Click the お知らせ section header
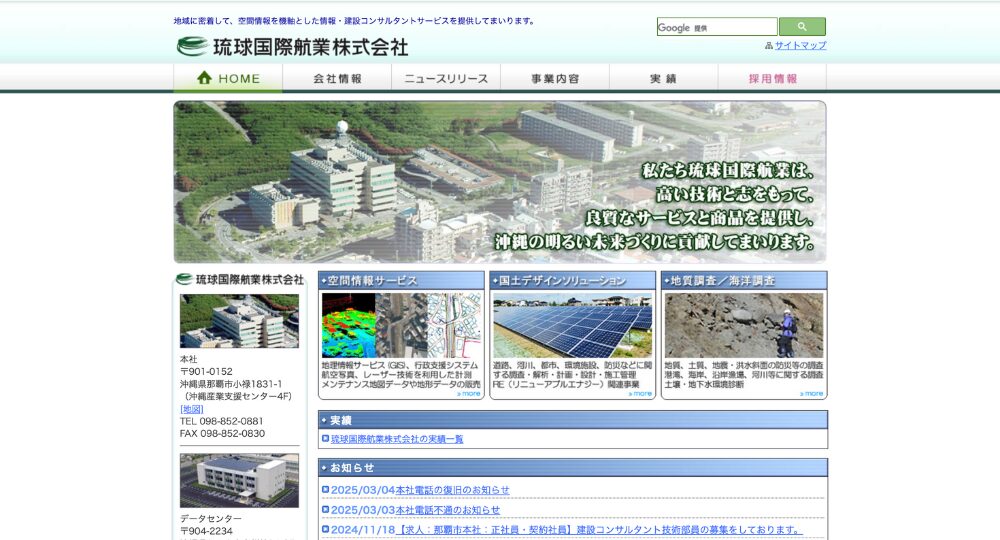Image resolution: width=1000 pixels, height=540 pixels. click(x=573, y=467)
